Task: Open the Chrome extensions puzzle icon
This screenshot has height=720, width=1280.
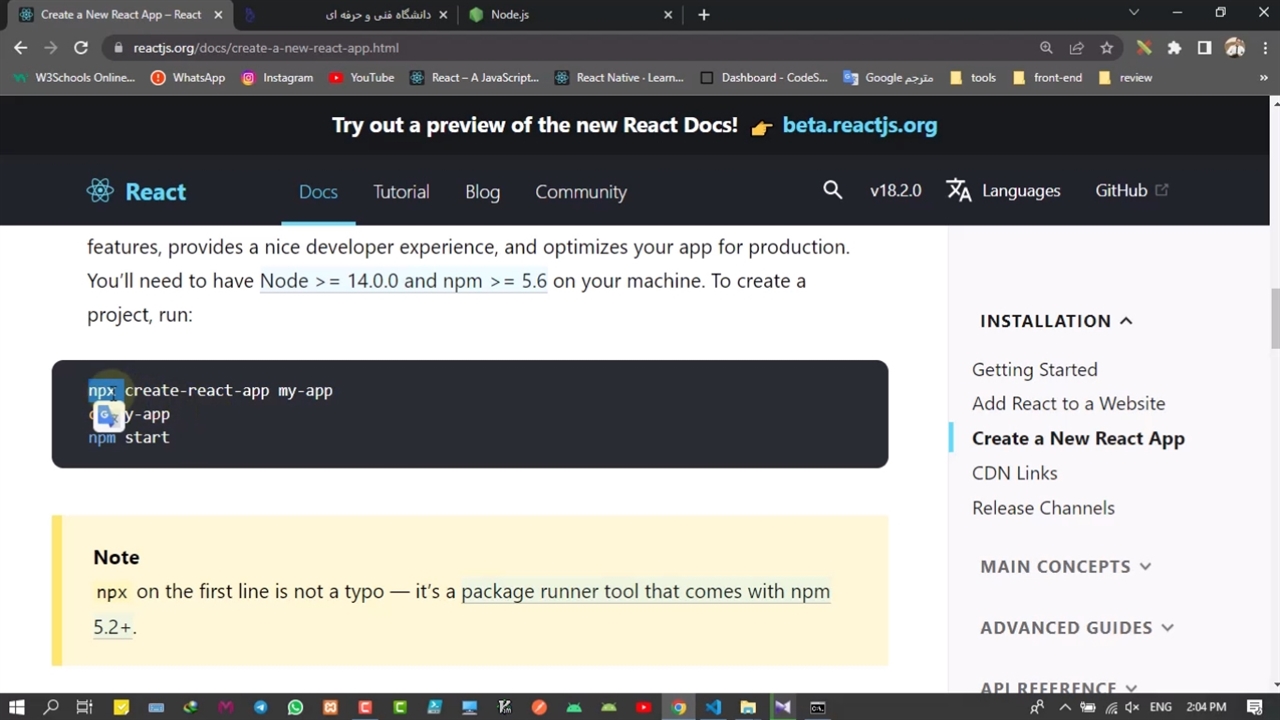Action: (x=1174, y=47)
